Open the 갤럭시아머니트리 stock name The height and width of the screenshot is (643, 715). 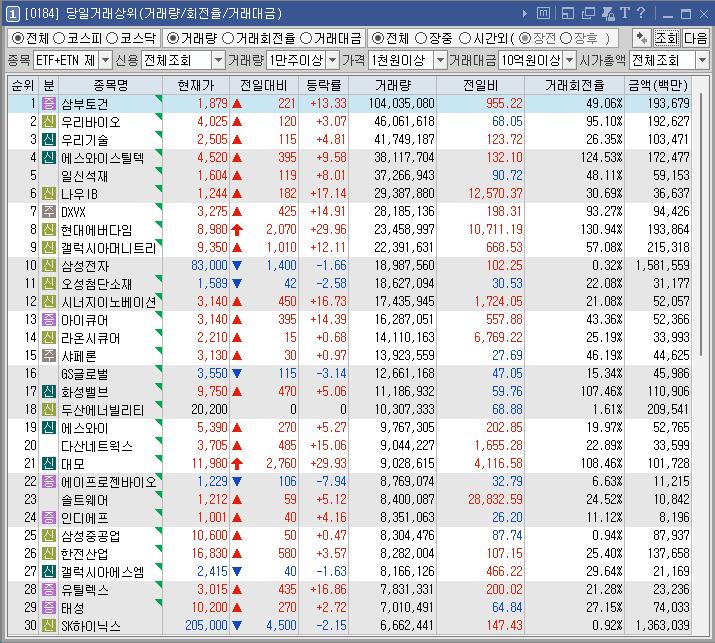tap(109, 248)
